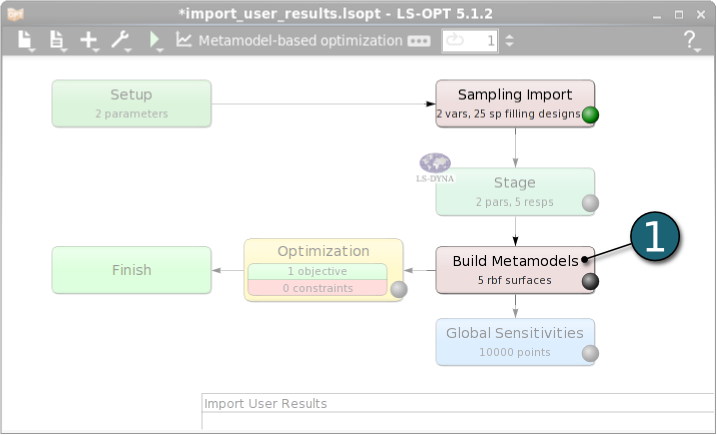Open the Setup box

click(x=132, y=103)
